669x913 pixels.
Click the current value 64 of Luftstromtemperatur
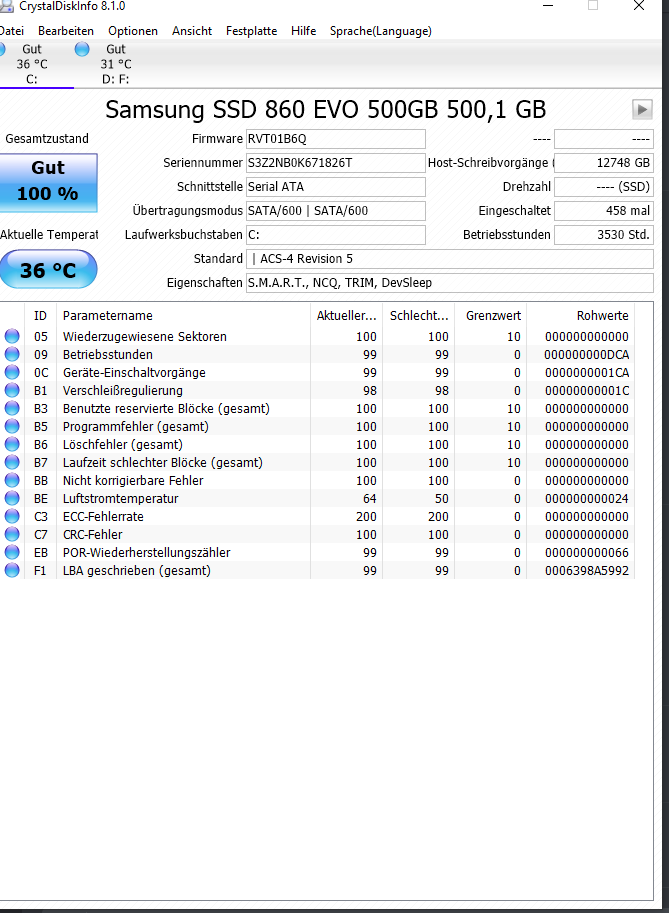pyautogui.click(x=370, y=498)
